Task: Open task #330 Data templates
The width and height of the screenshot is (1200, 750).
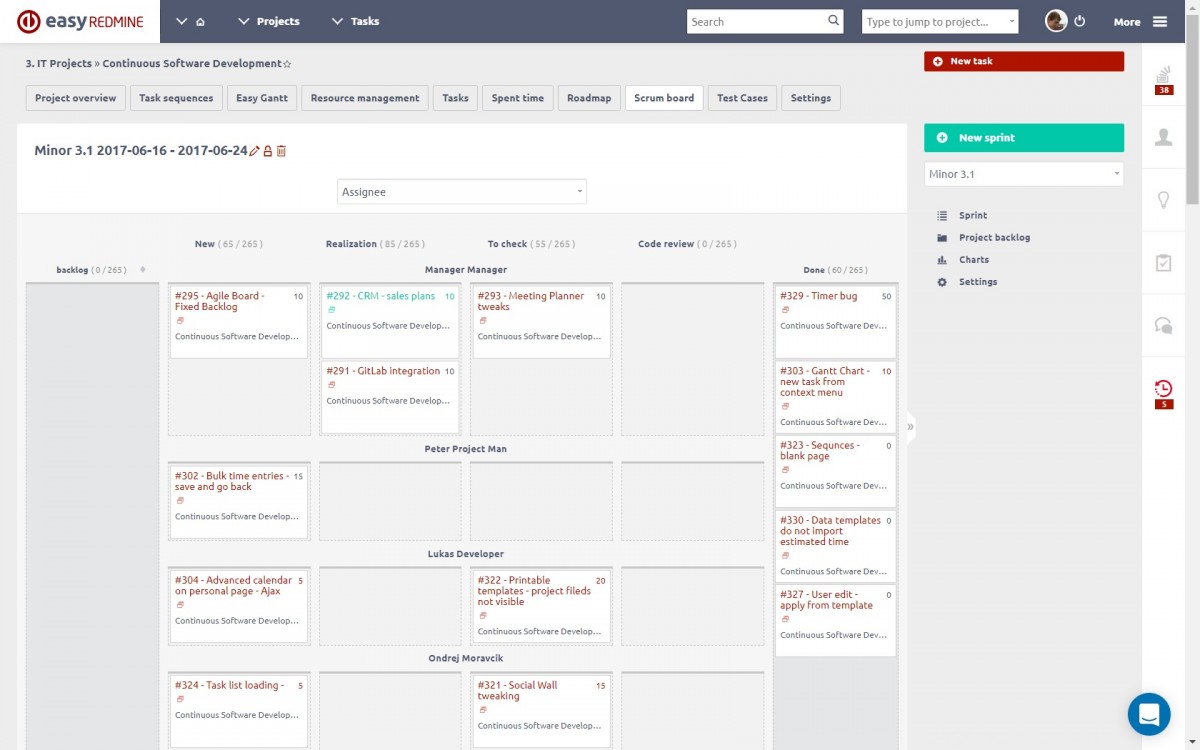Action: pos(830,531)
